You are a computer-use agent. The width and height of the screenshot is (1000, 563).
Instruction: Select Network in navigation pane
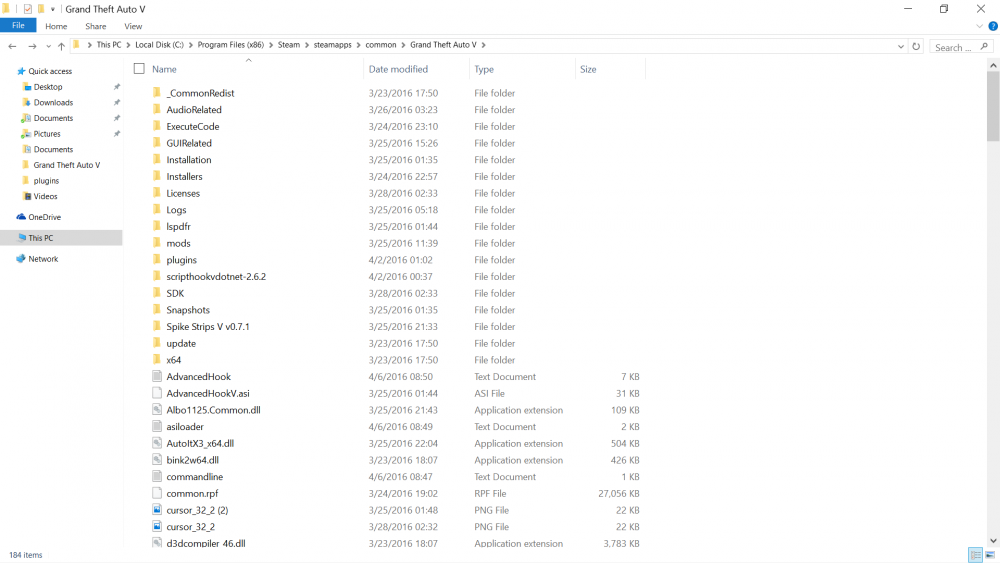[x=43, y=259]
